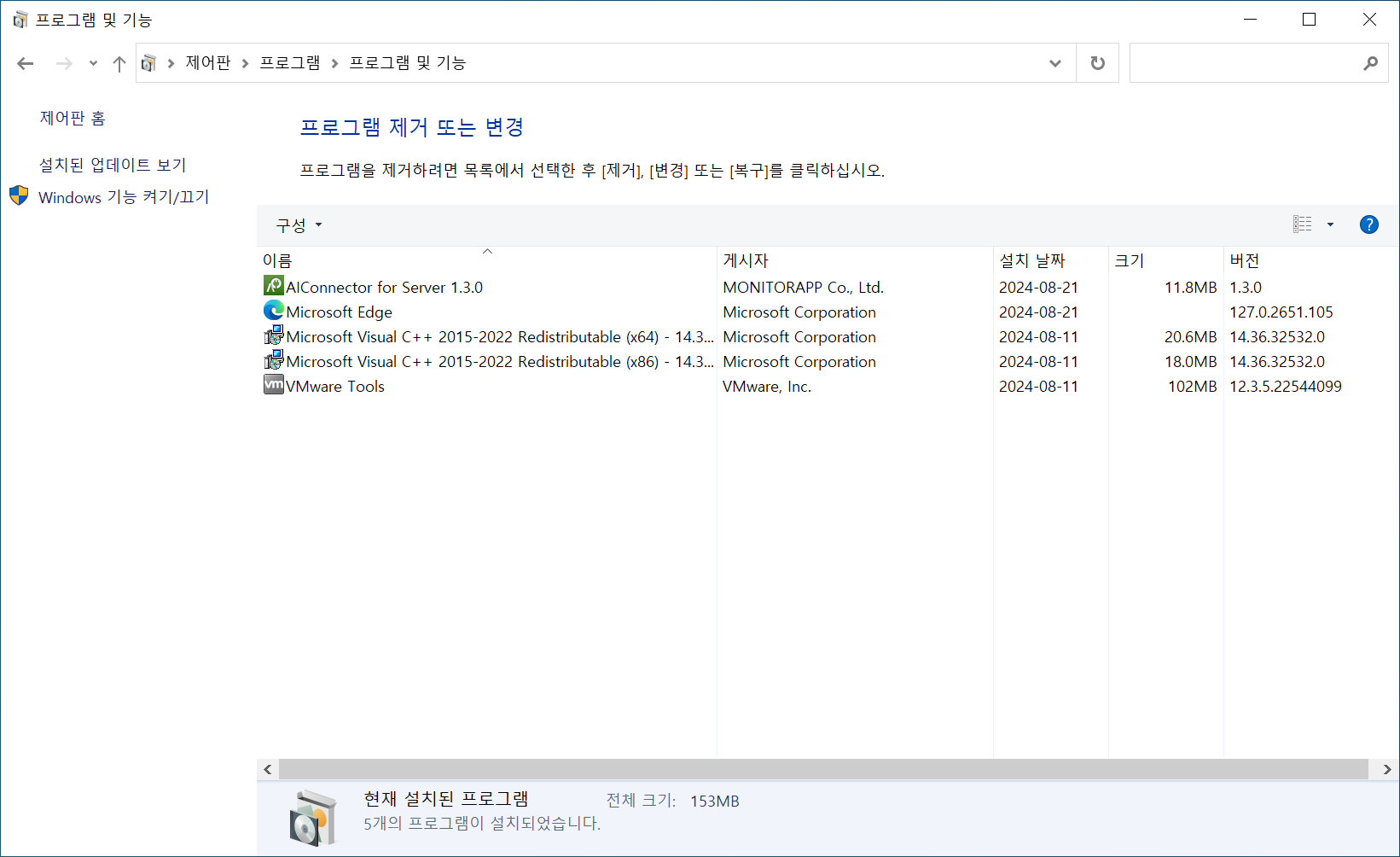Navigate up one level with up arrow
The height and width of the screenshot is (857, 1400).
(119, 63)
